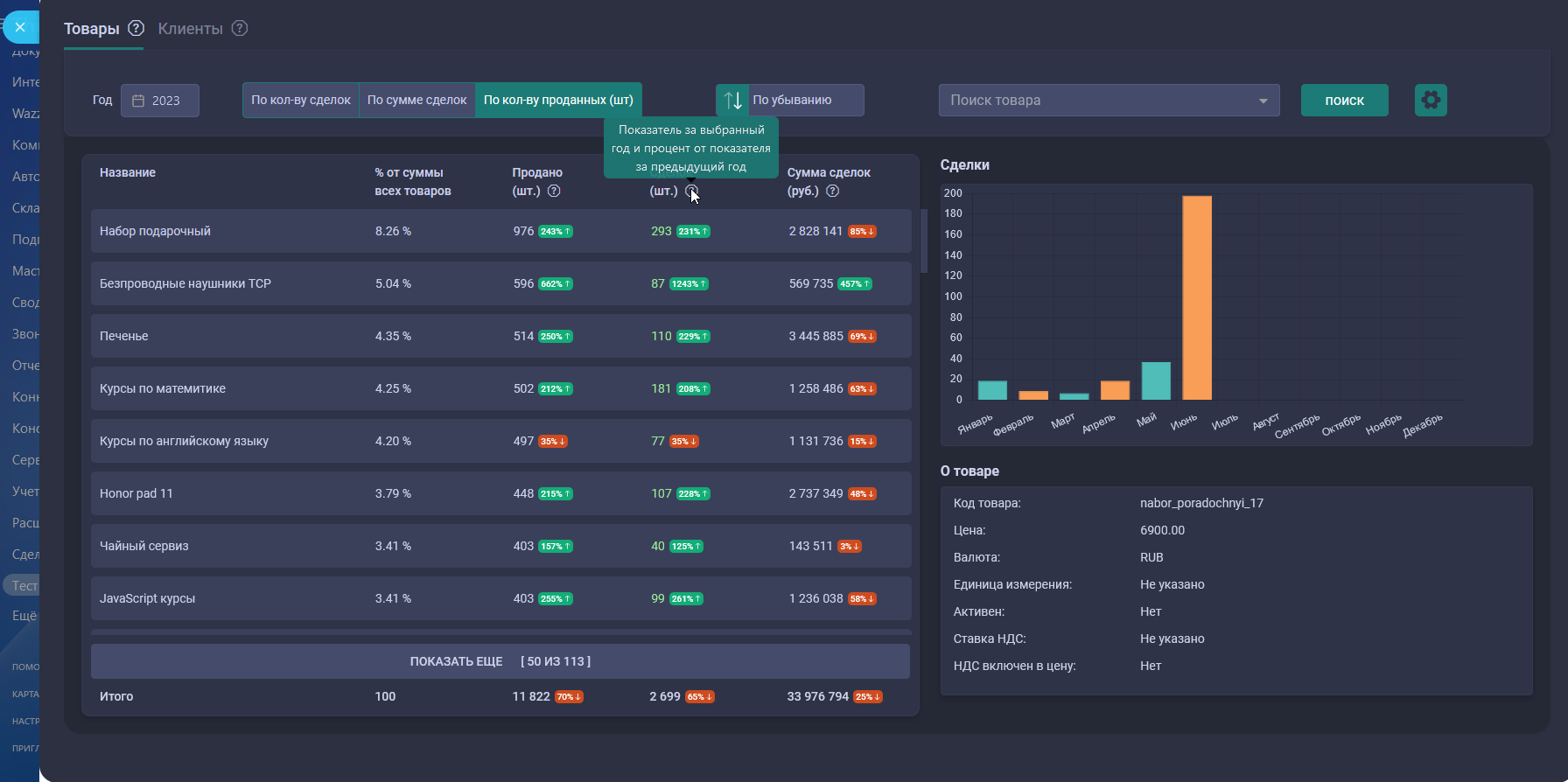The width and height of the screenshot is (1568, 782).
Task: Click the product table vertical scrollbar
Action: click(924, 241)
